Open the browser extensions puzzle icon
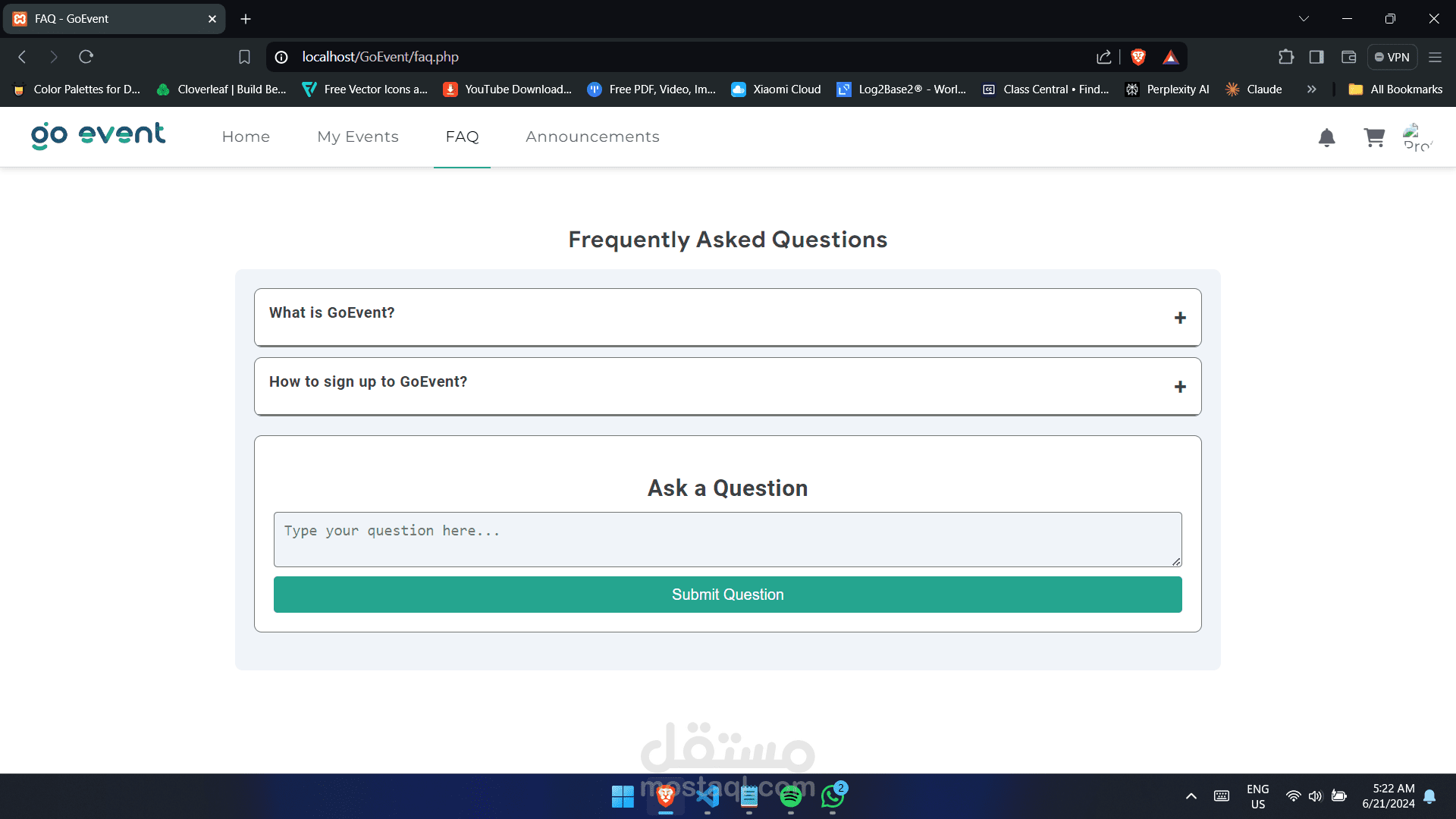This screenshot has height=819, width=1456. point(1286,57)
